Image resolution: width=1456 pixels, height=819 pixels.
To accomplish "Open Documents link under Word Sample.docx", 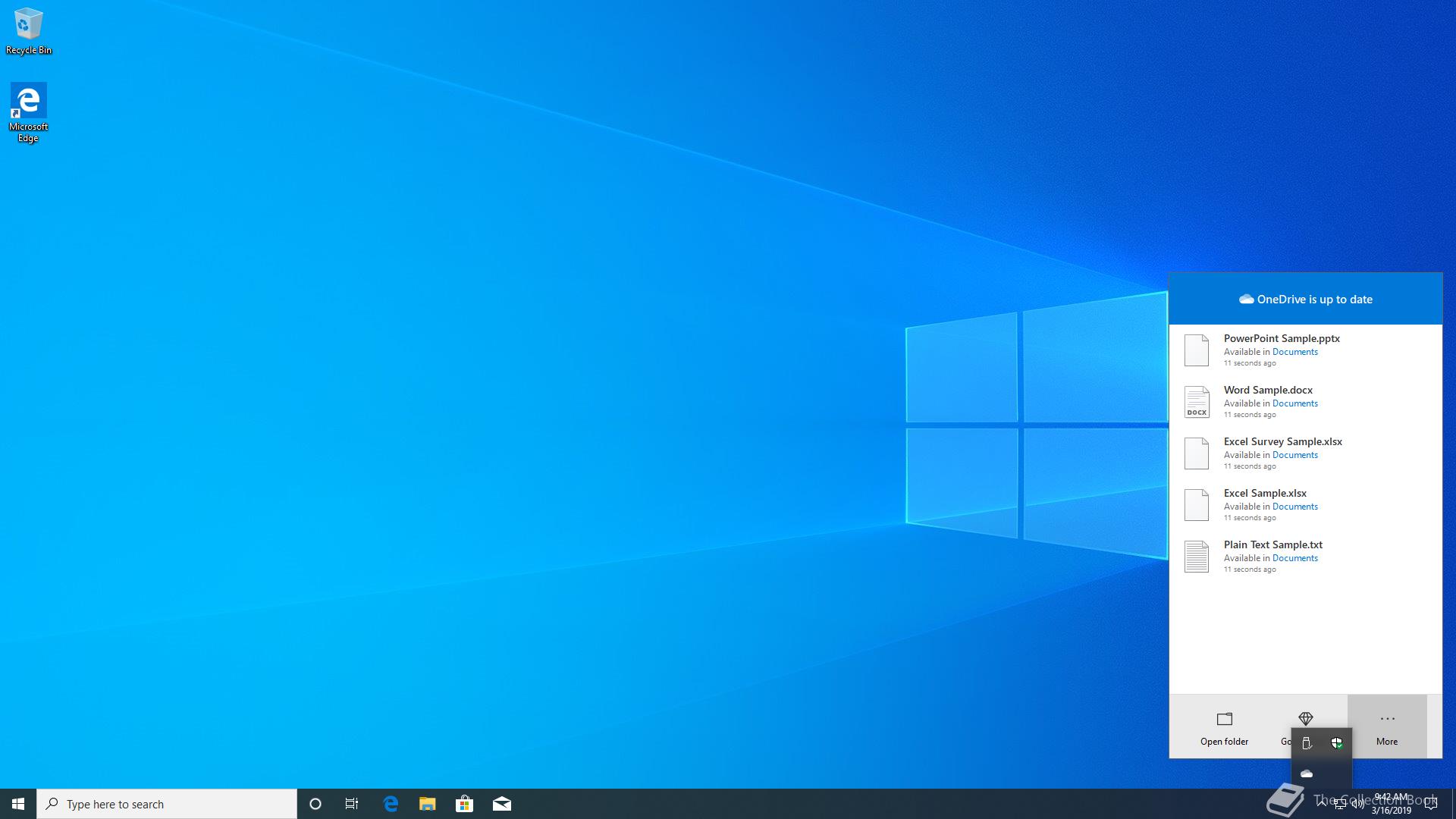I will [x=1295, y=403].
